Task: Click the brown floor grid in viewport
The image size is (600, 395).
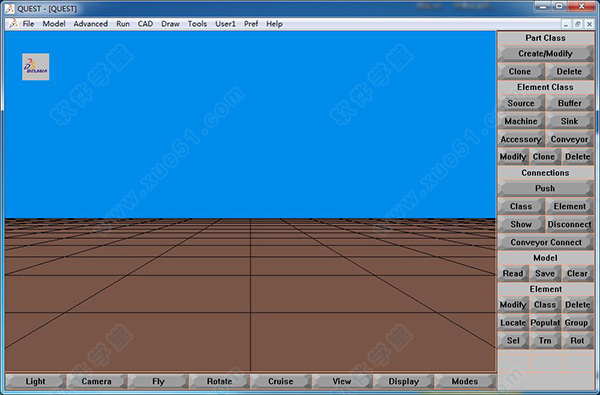Action: click(250, 295)
